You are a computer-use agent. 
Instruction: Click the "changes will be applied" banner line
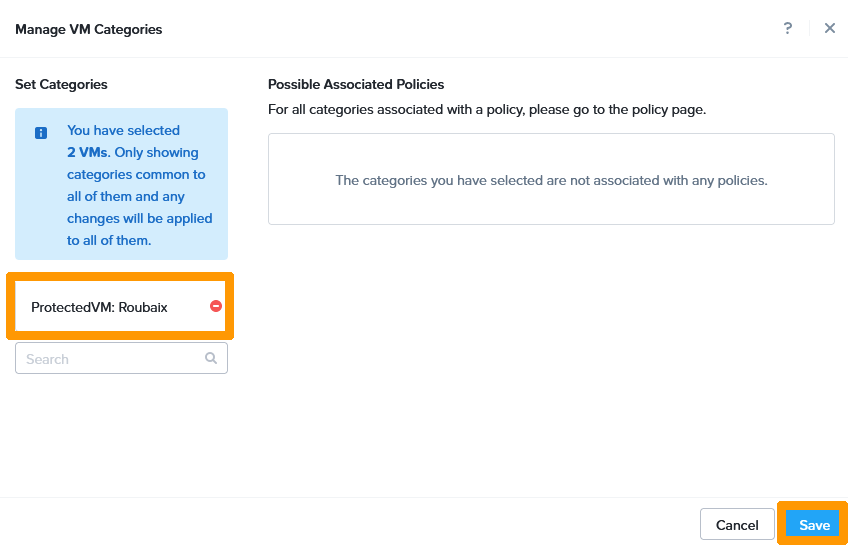coord(139,218)
